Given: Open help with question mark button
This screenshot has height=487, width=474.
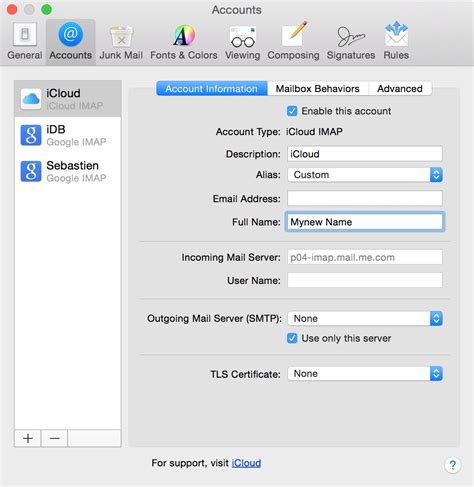Looking at the screenshot, I should click(x=453, y=465).
